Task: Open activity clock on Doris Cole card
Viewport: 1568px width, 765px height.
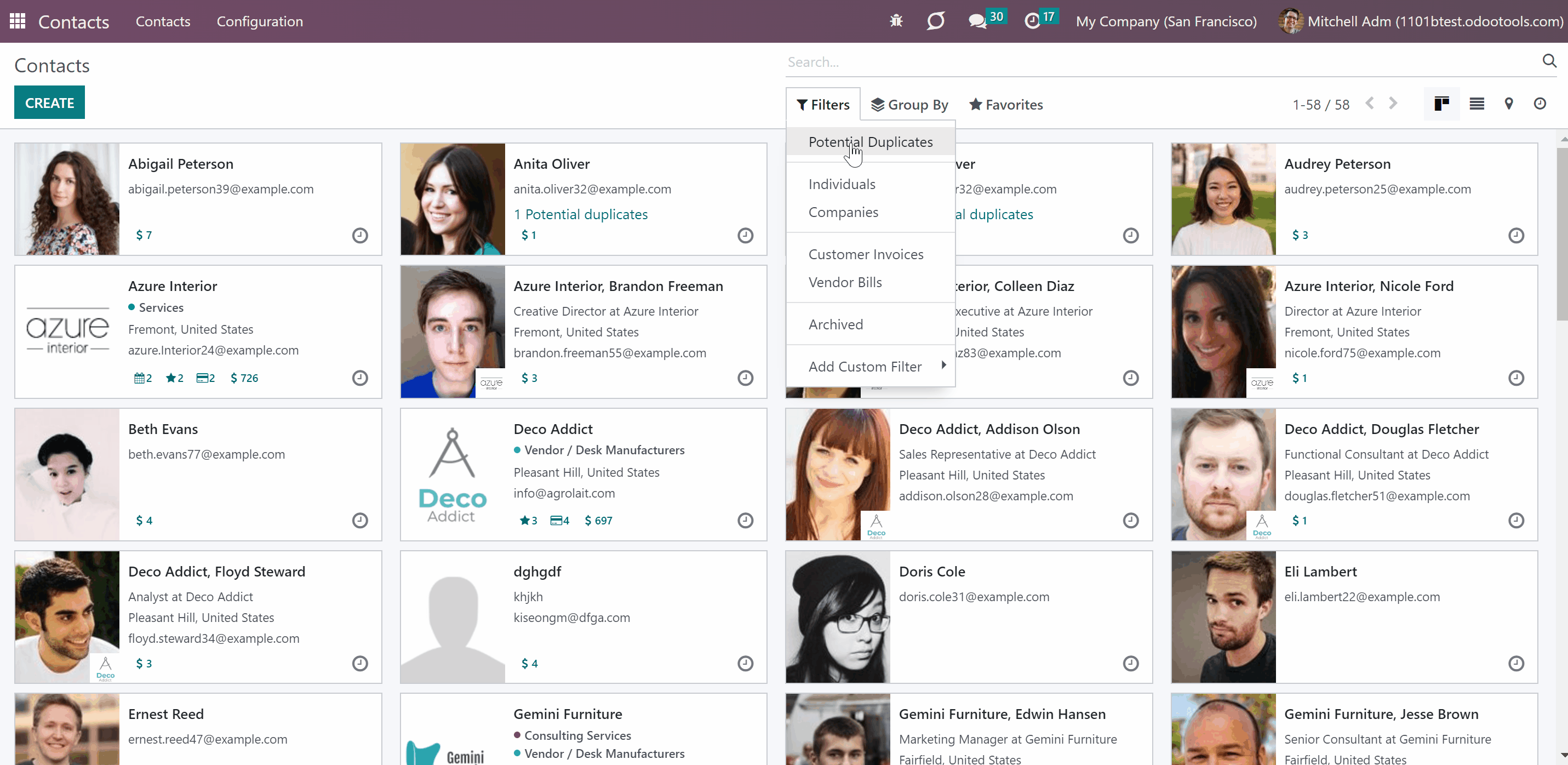Action: coord(1131,663)
